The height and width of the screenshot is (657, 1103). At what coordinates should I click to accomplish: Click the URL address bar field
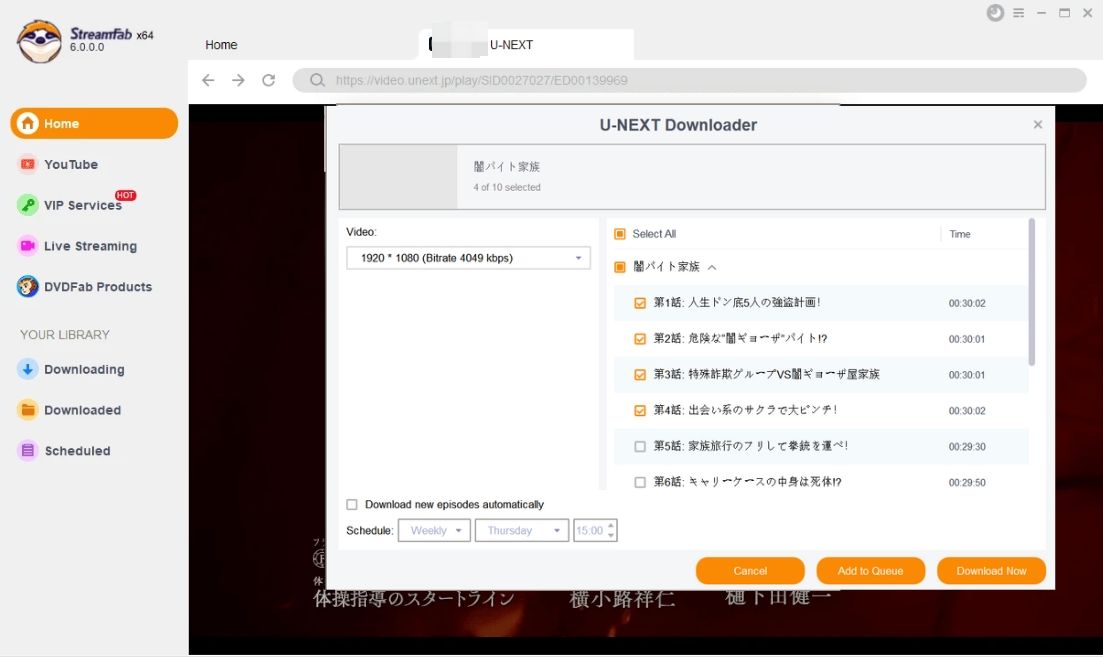coord(689,80)
